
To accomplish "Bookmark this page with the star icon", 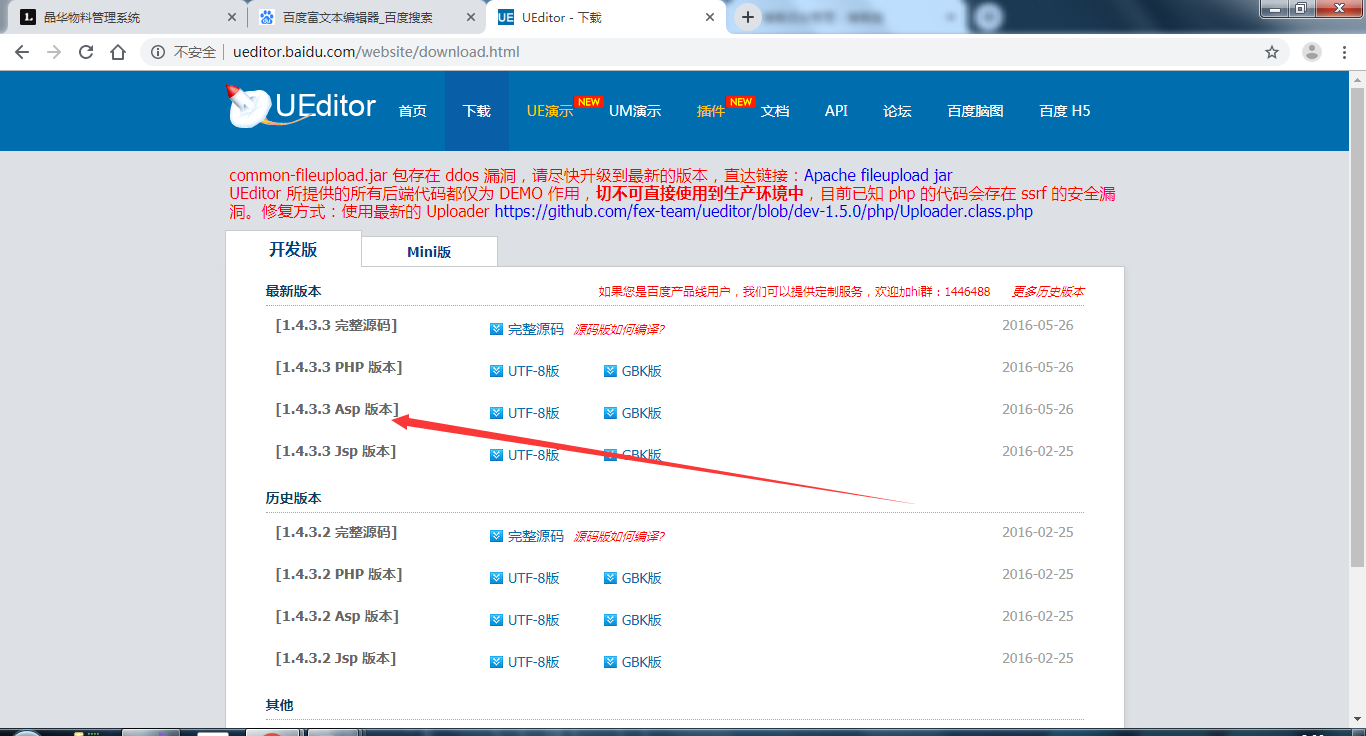I will click(x=1272, y=52).
